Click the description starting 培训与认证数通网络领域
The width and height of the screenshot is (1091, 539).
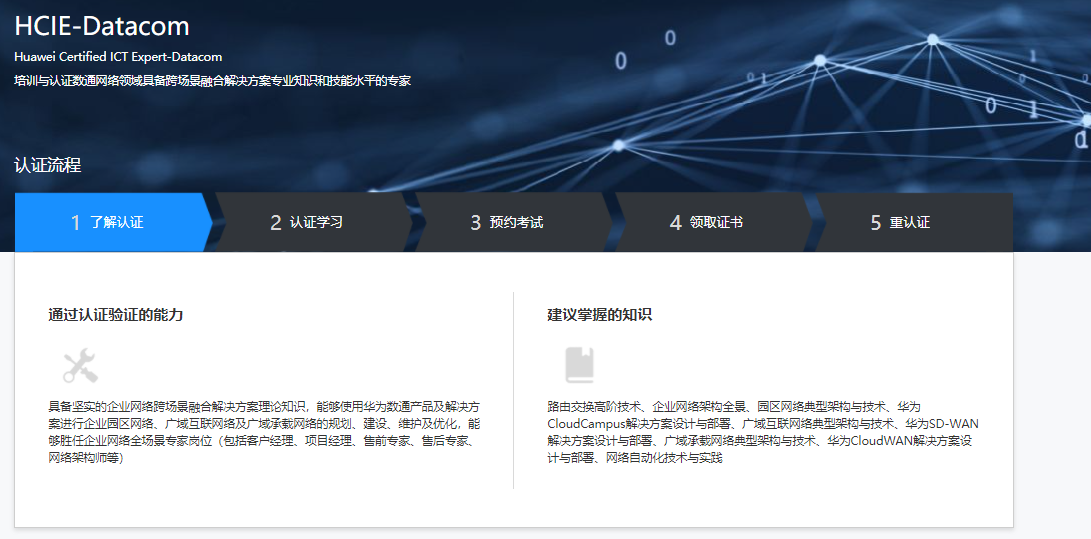(x=213, y=81)
